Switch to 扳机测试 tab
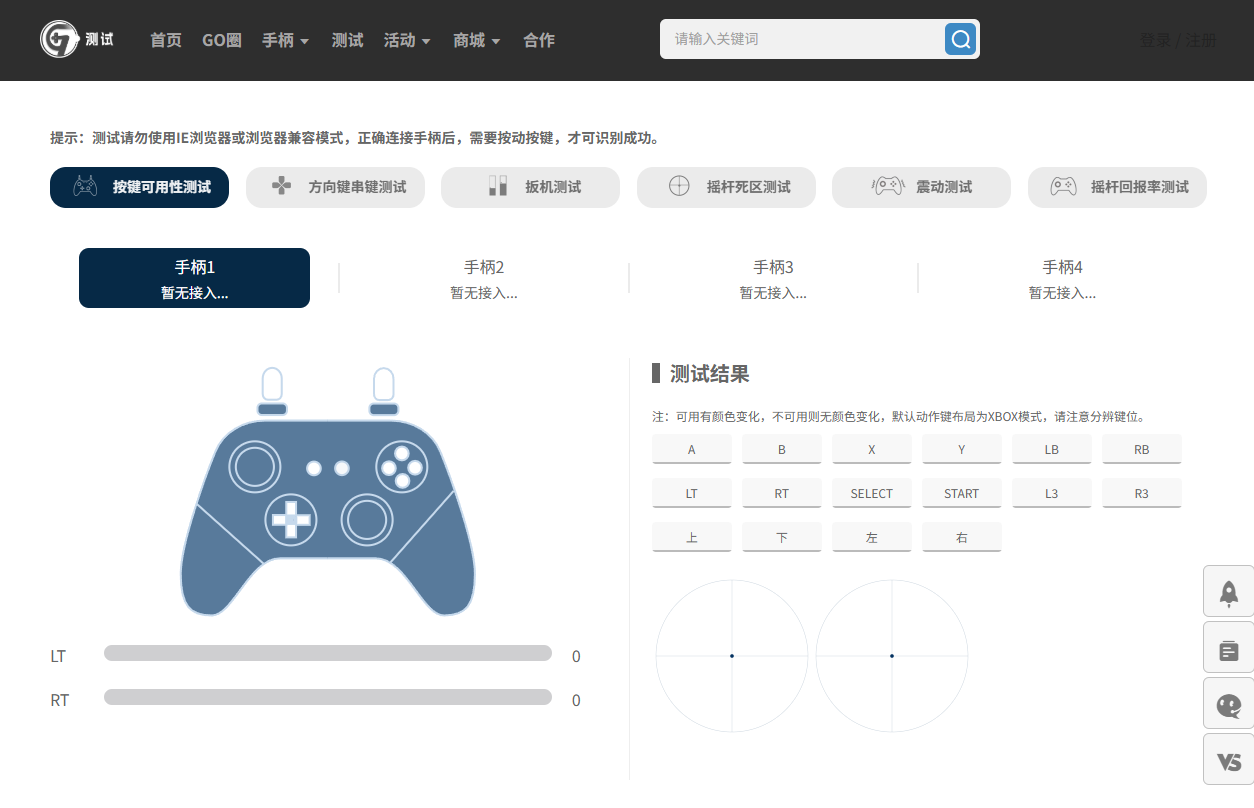 pos(530,187)
